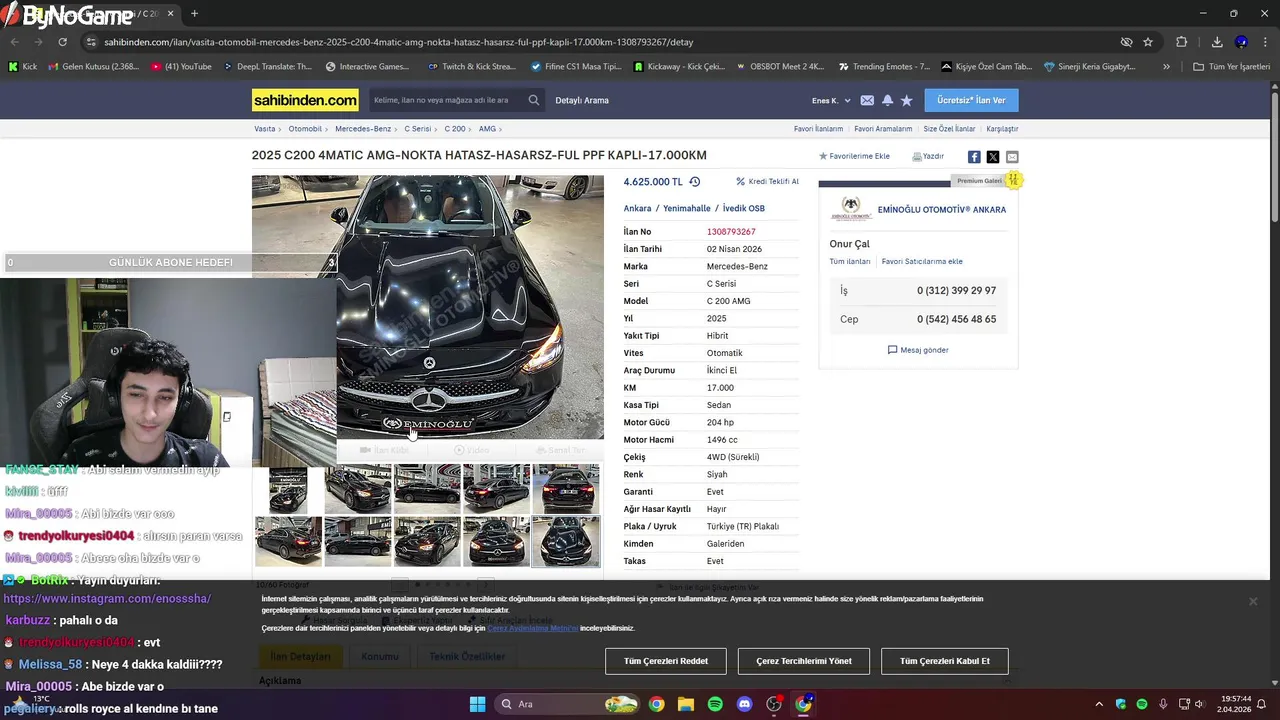
Task: Go back with browser back arrow
Action: point(14,42)
